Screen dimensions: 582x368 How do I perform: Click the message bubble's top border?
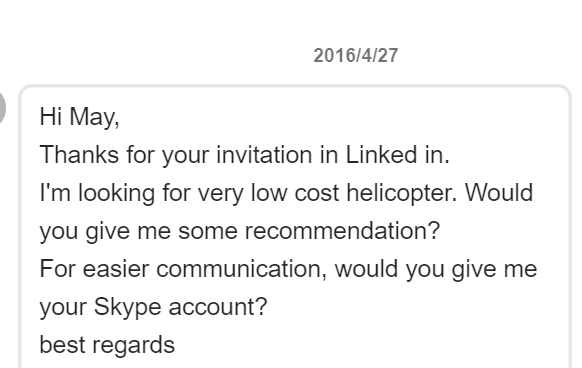click(295, 87)
